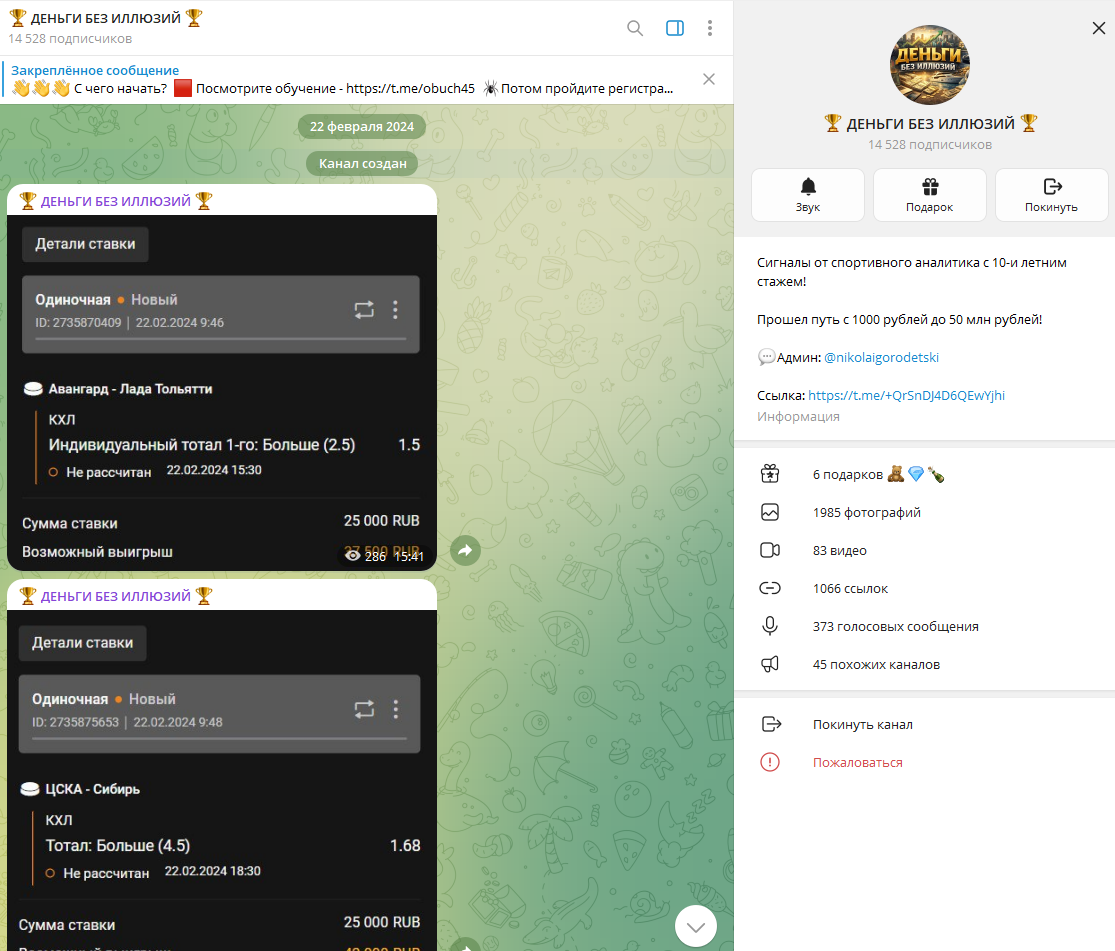Click the microphone icon
Image resolution: width=1115 pixels, height=951 pixels.
tap(770, 626)
